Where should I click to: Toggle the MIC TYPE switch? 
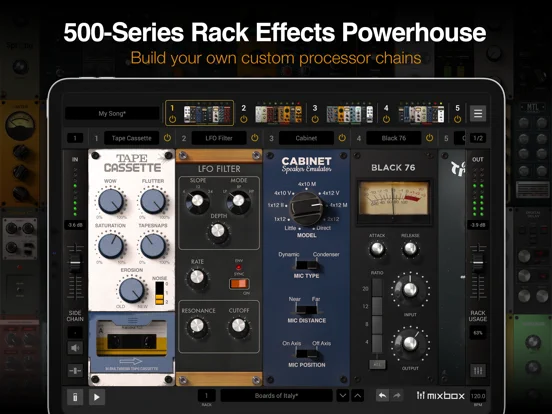point(306,265)
